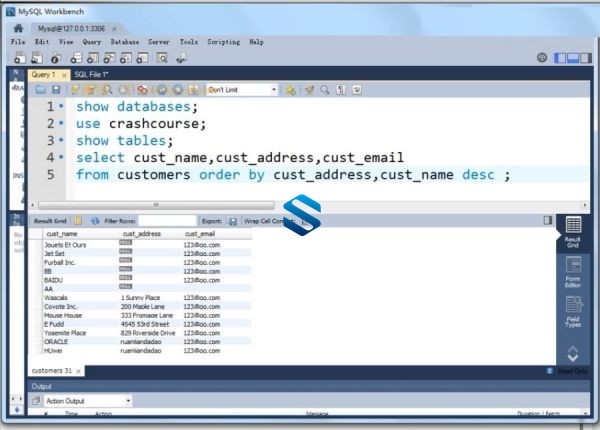Commit the transaction icon
The width and height of the screenshot is (600, 430).
coord(162,90)
